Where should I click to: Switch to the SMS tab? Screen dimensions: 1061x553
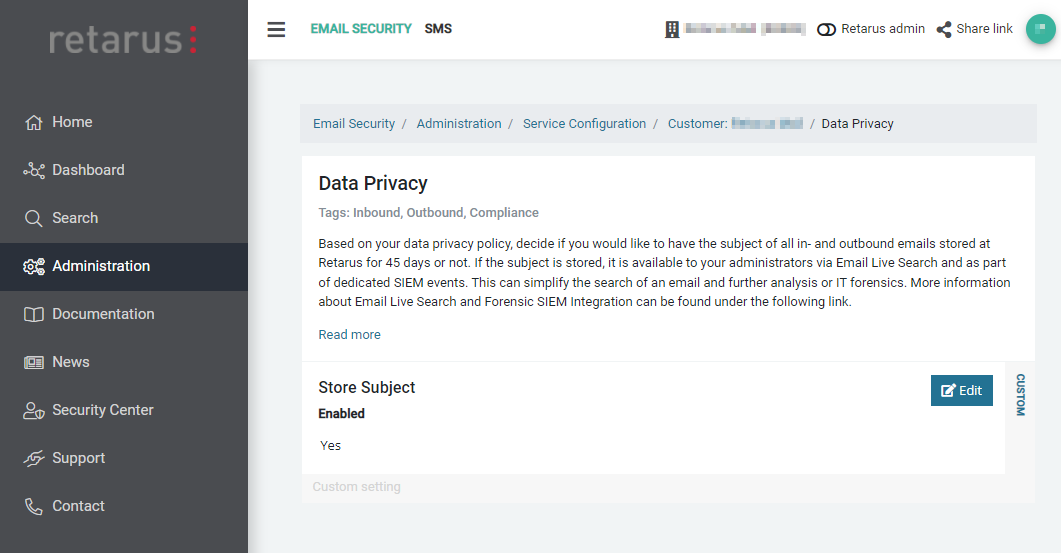coord(438,29)
